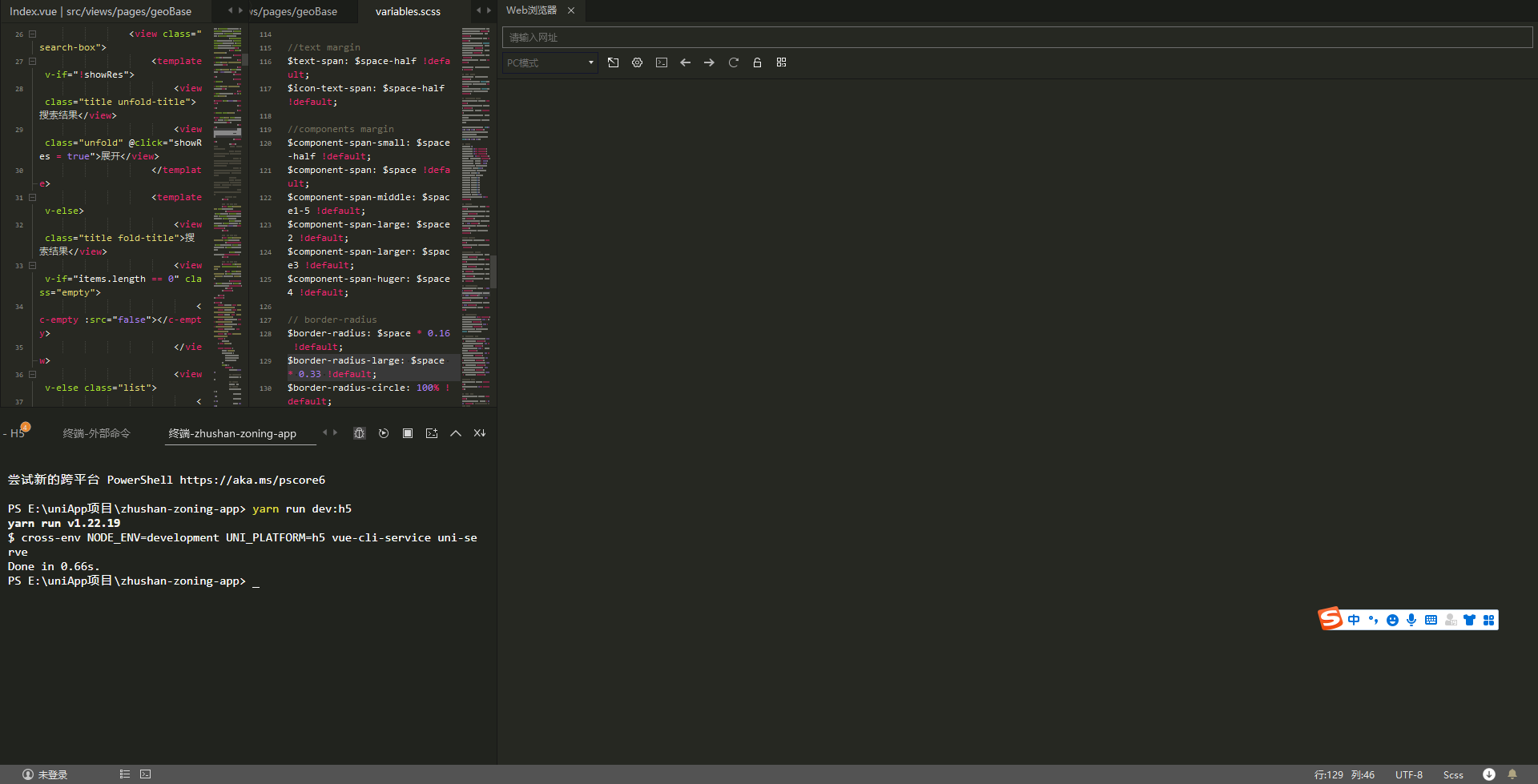Click the download update arrow icon
Screen dimensions: 1538x784
click(1488, 774)
